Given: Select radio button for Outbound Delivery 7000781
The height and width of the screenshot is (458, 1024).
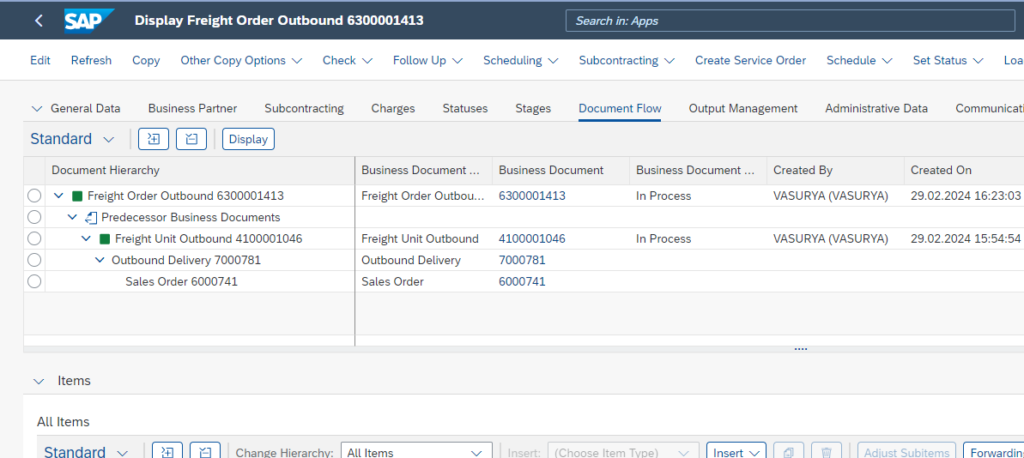Looking at the screenshot, I should (35, 260).
